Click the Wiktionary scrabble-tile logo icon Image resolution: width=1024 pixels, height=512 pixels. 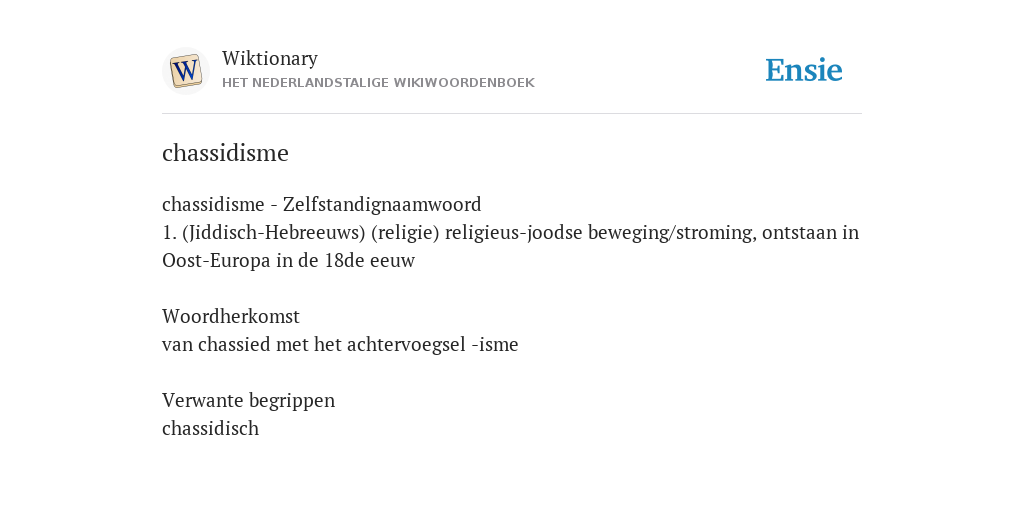[x=185, y=71]
